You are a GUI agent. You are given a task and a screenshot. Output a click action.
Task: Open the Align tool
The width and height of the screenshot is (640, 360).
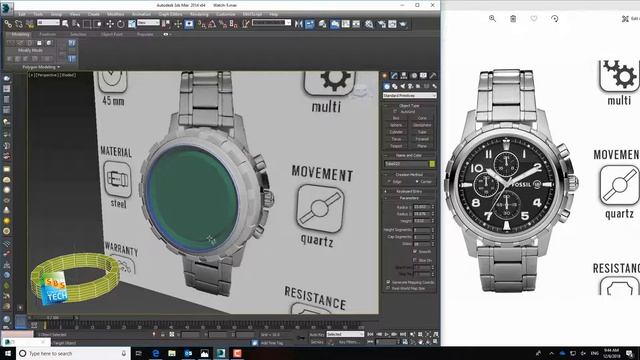(310, 24)
